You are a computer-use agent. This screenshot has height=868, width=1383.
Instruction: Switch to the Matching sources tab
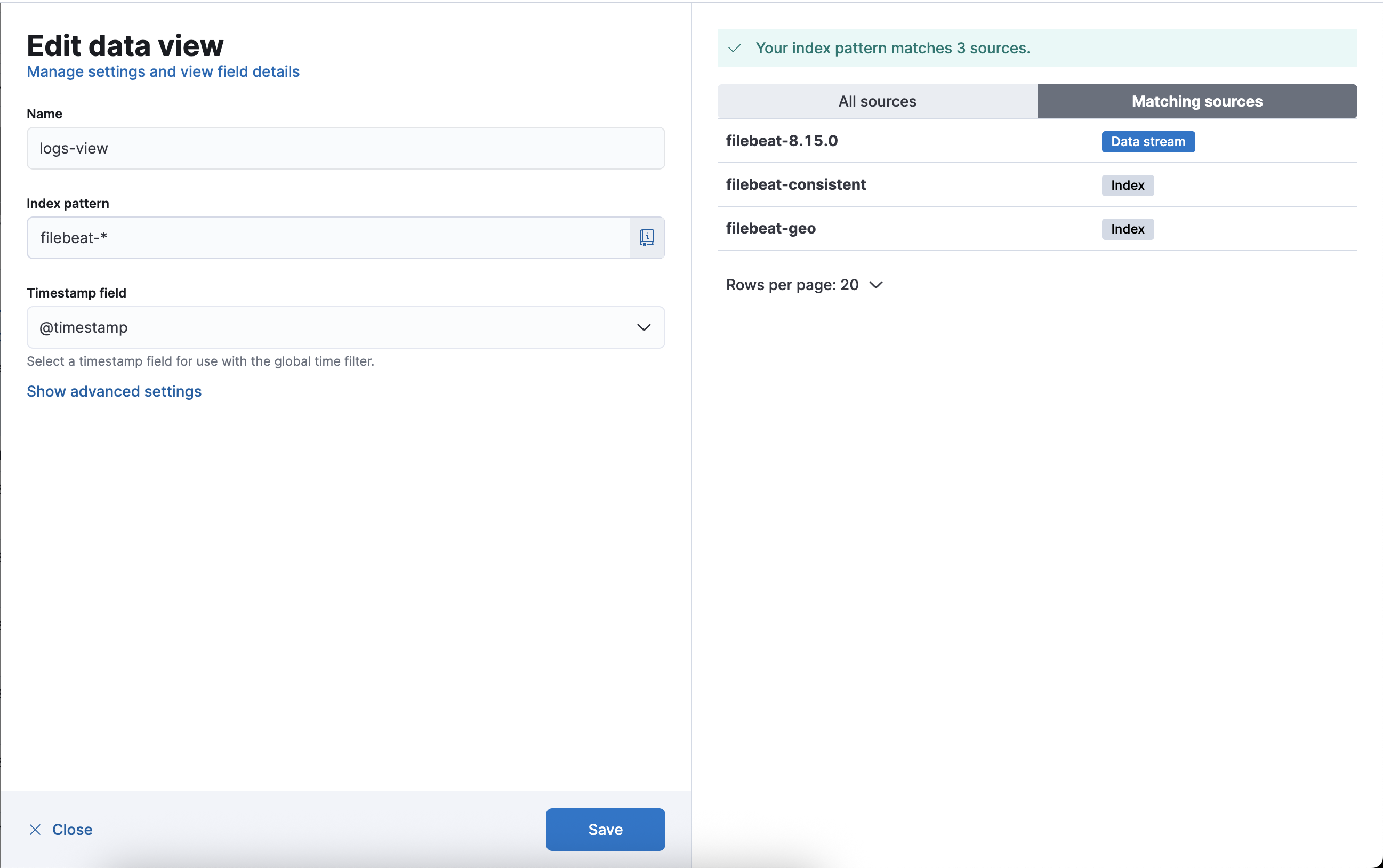tap(1196, 102)
